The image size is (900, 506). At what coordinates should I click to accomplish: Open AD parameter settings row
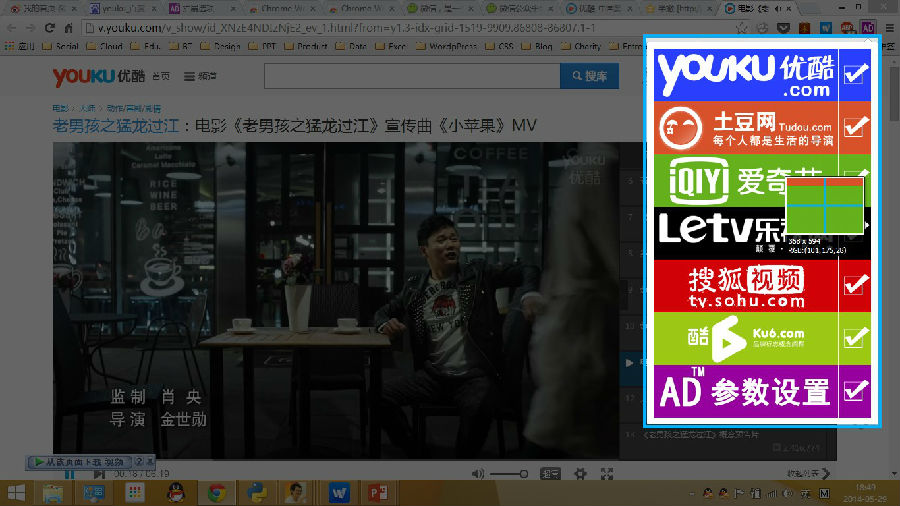(x=745, y=391)
